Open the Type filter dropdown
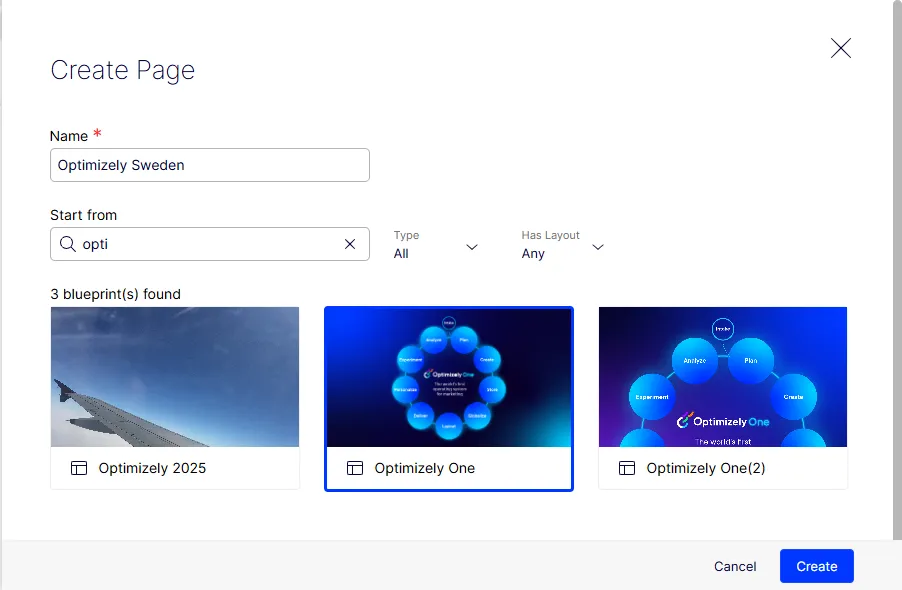This screenshot has height=590, width=902. click(x=436, y=245)
